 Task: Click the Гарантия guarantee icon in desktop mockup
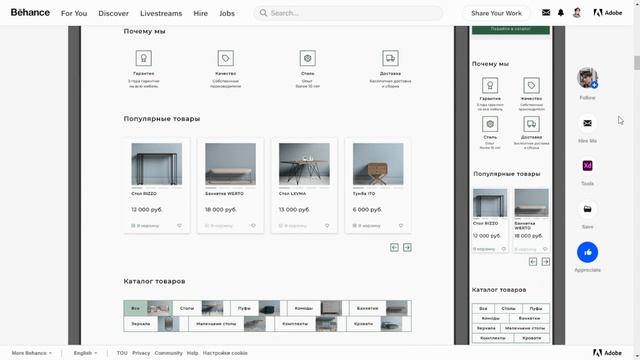(x=144, y=58)
